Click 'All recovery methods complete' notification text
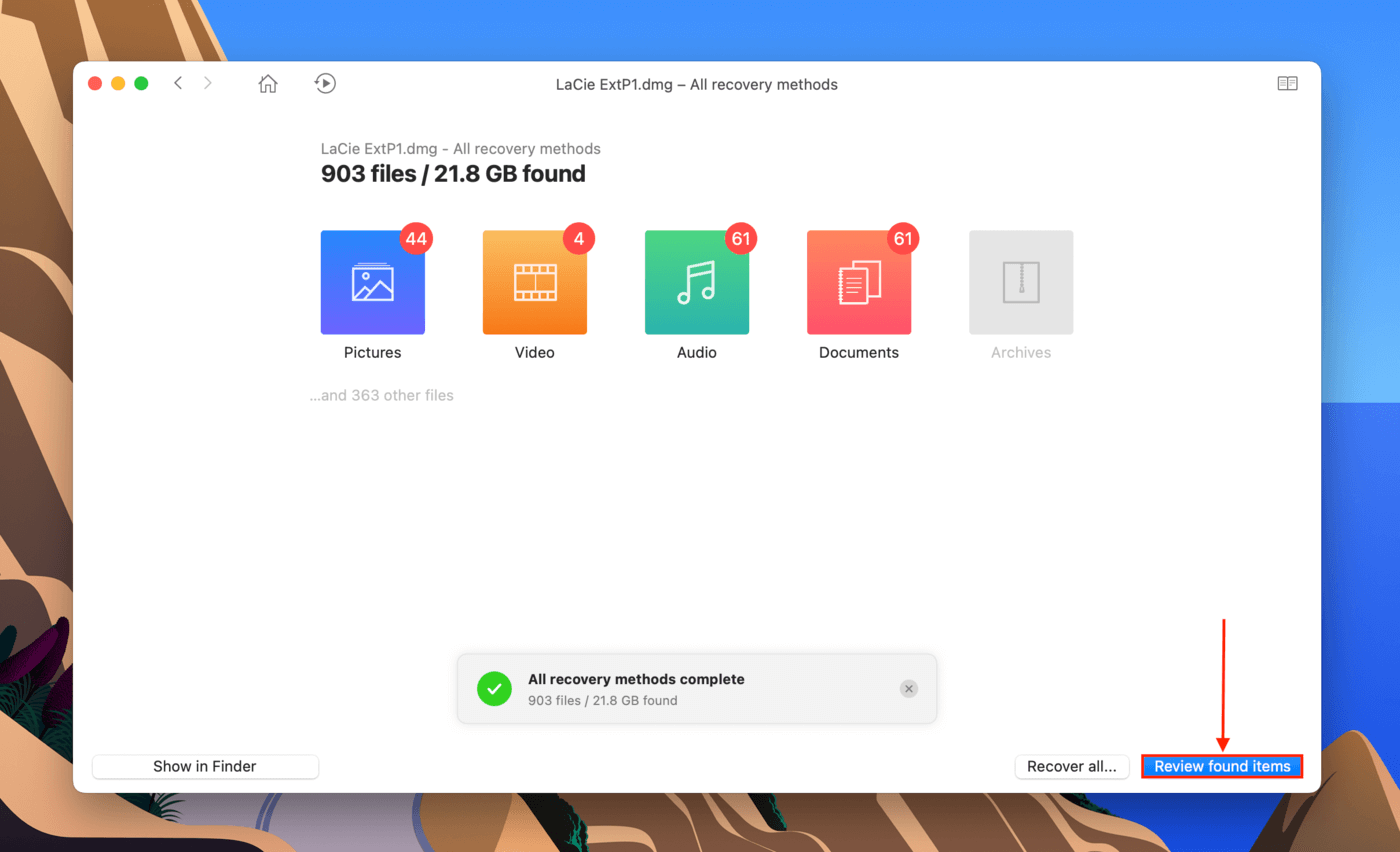This screenshot has height=852, width=1400. click(636, 679)
